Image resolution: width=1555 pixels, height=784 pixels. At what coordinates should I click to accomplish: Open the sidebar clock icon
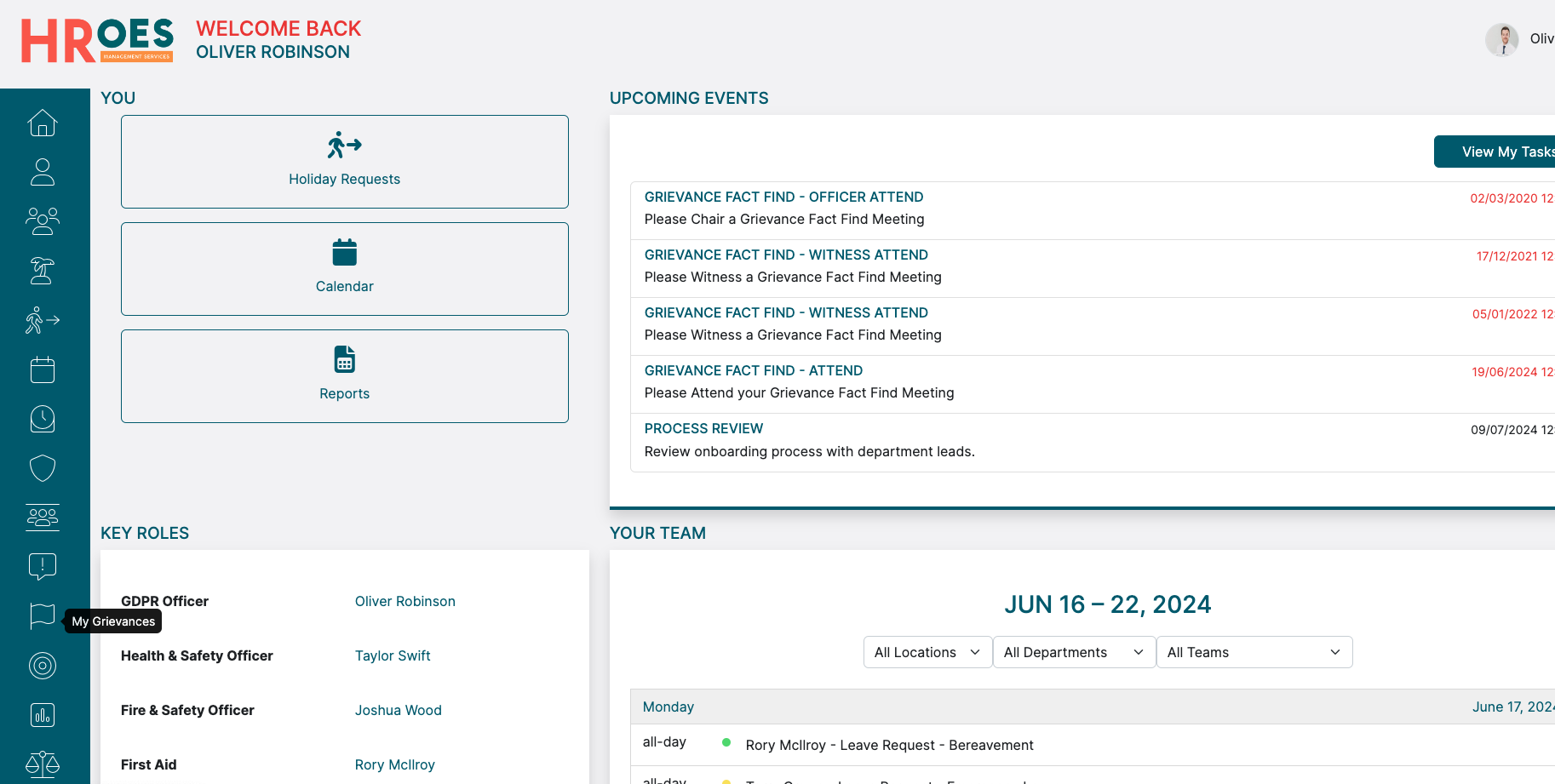[43, 419]
